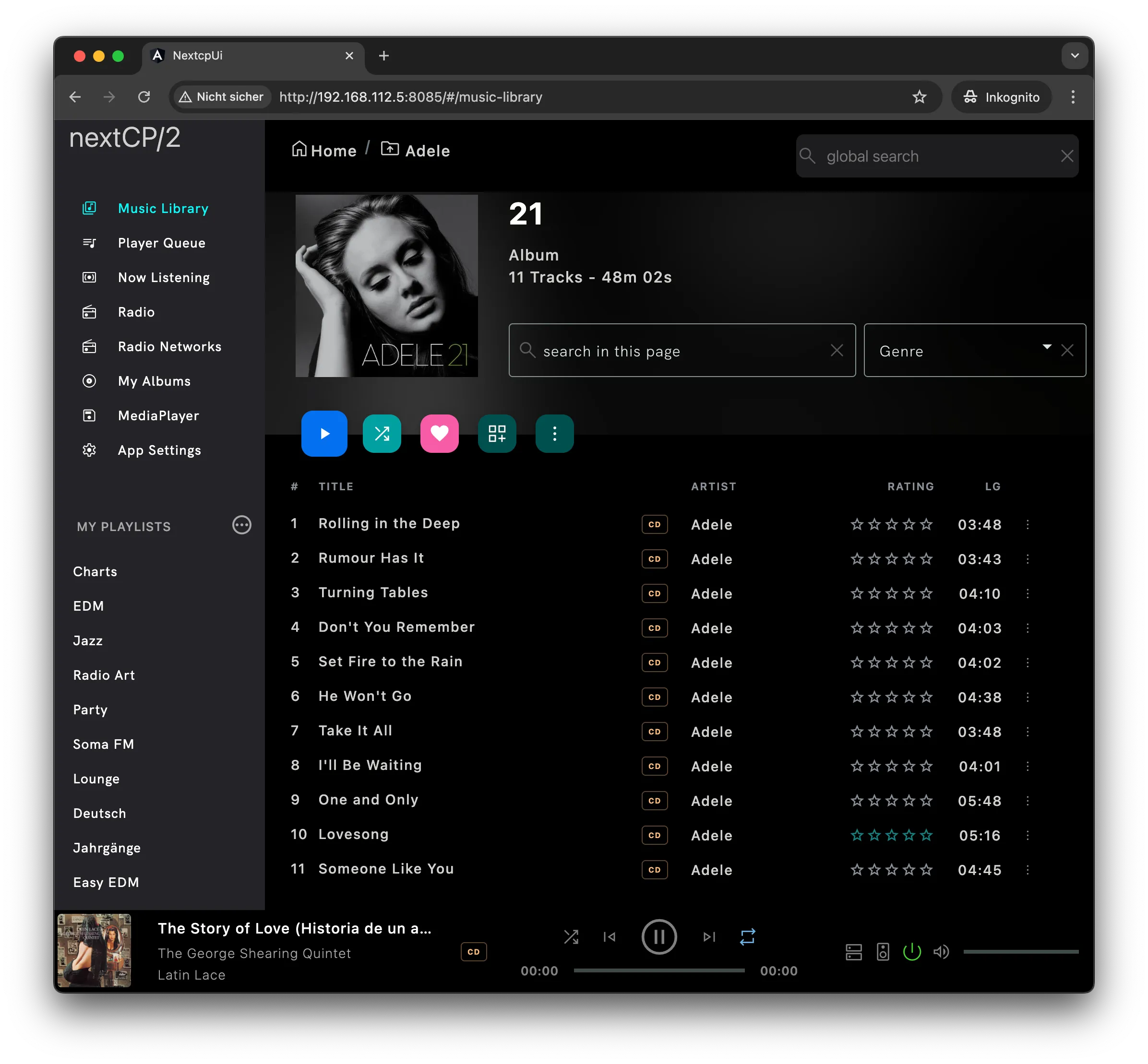Viewport: 1148px width, 1064px height.
Task: Open the Charts playlist
Action: [x=95, y=572]
